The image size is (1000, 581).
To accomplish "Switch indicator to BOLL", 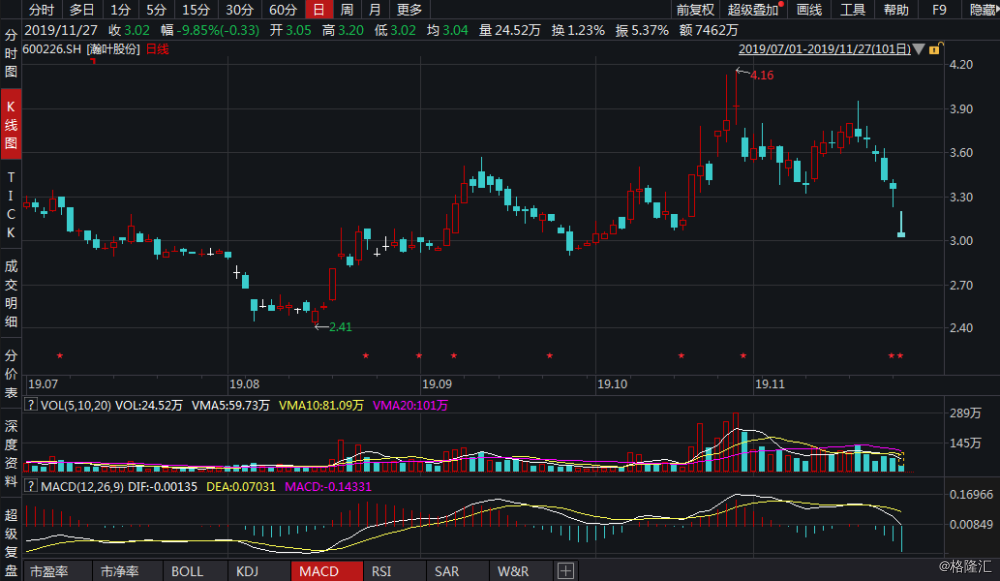I will [x=188, y=571].
